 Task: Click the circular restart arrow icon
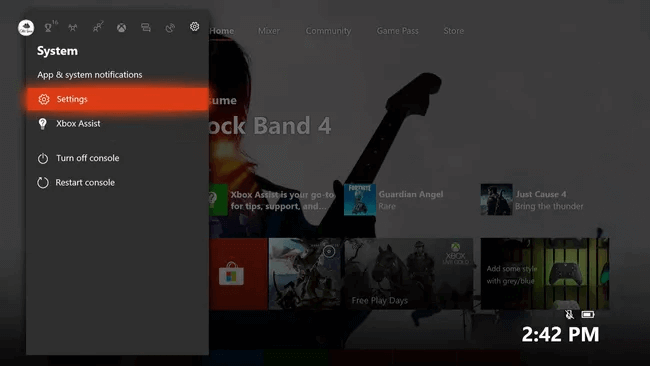(43, 182)
